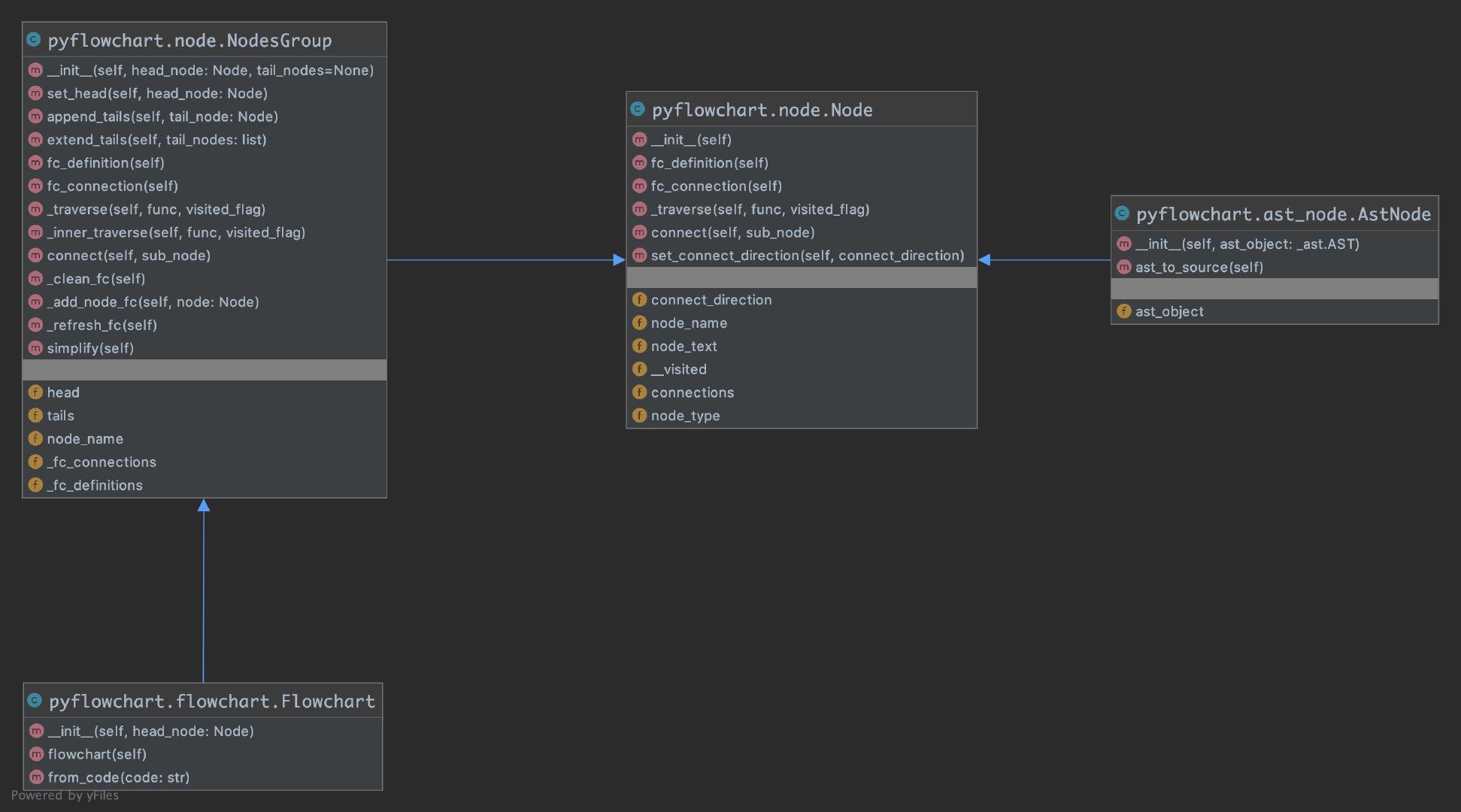Select the set_connect_direction method row

click(x=807, y=256)
